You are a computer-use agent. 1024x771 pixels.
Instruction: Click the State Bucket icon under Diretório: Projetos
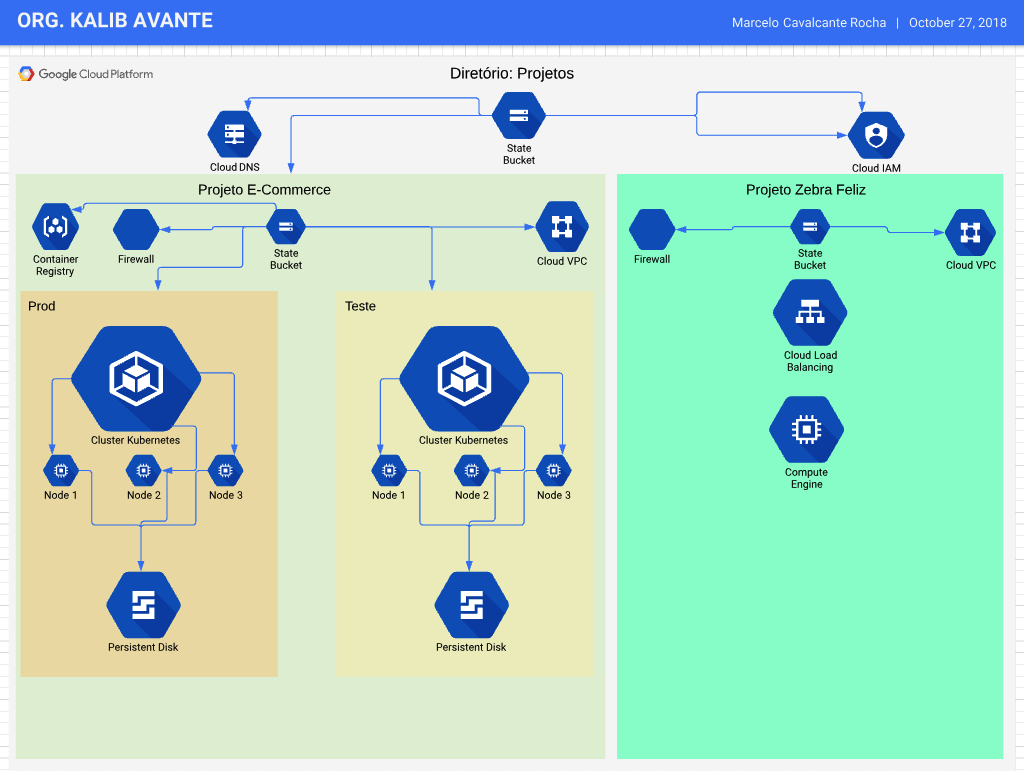point(519,116)
